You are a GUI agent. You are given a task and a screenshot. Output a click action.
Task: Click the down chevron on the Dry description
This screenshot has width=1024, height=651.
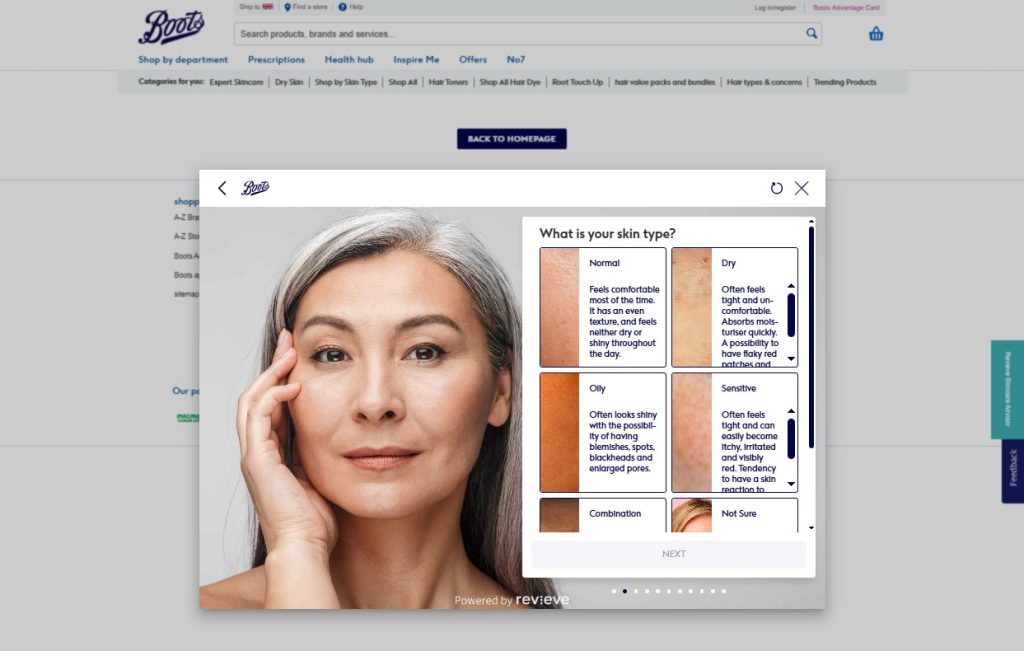pyautogui.click(x=791, y=358)
